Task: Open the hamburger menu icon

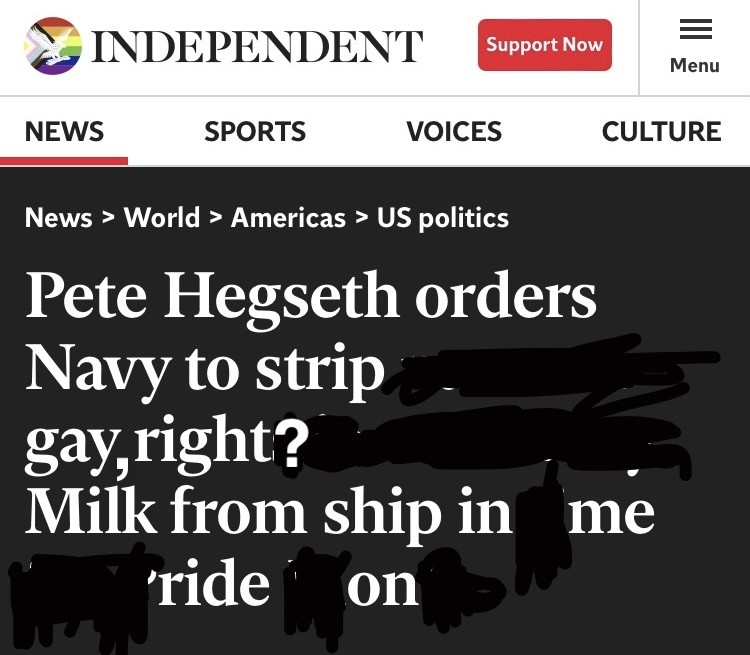Action: [x=695, y=30]
